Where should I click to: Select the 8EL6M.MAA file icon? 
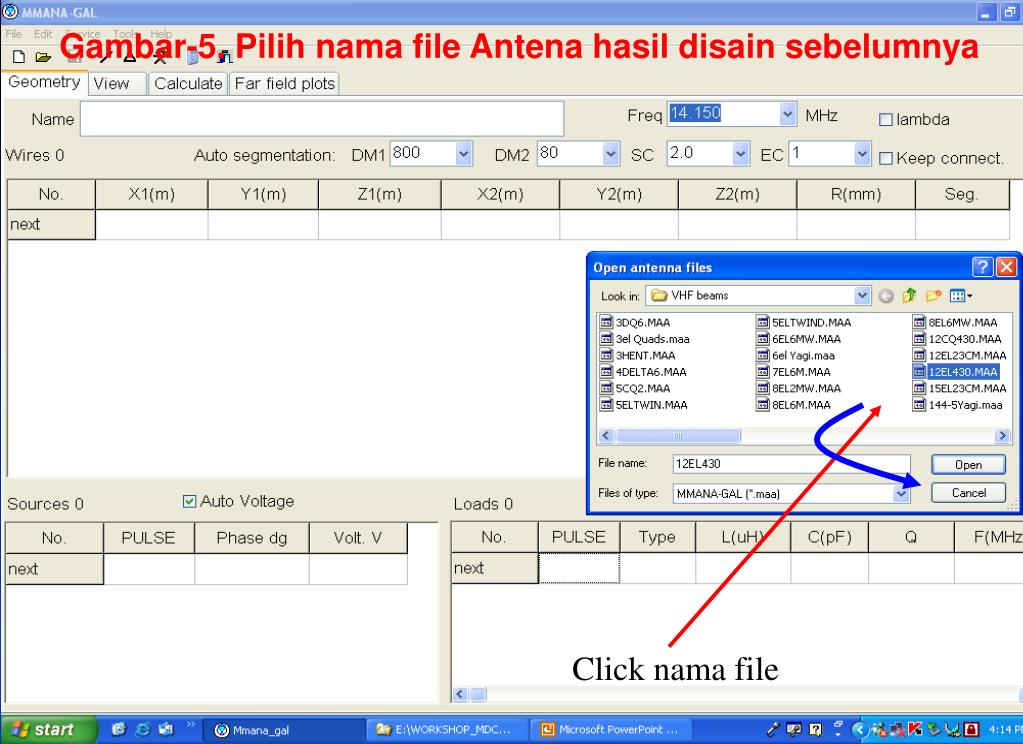(x=763, y=405)
